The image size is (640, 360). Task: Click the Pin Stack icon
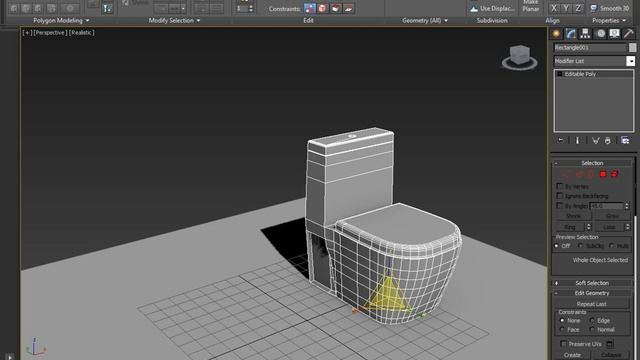(561, 140)
